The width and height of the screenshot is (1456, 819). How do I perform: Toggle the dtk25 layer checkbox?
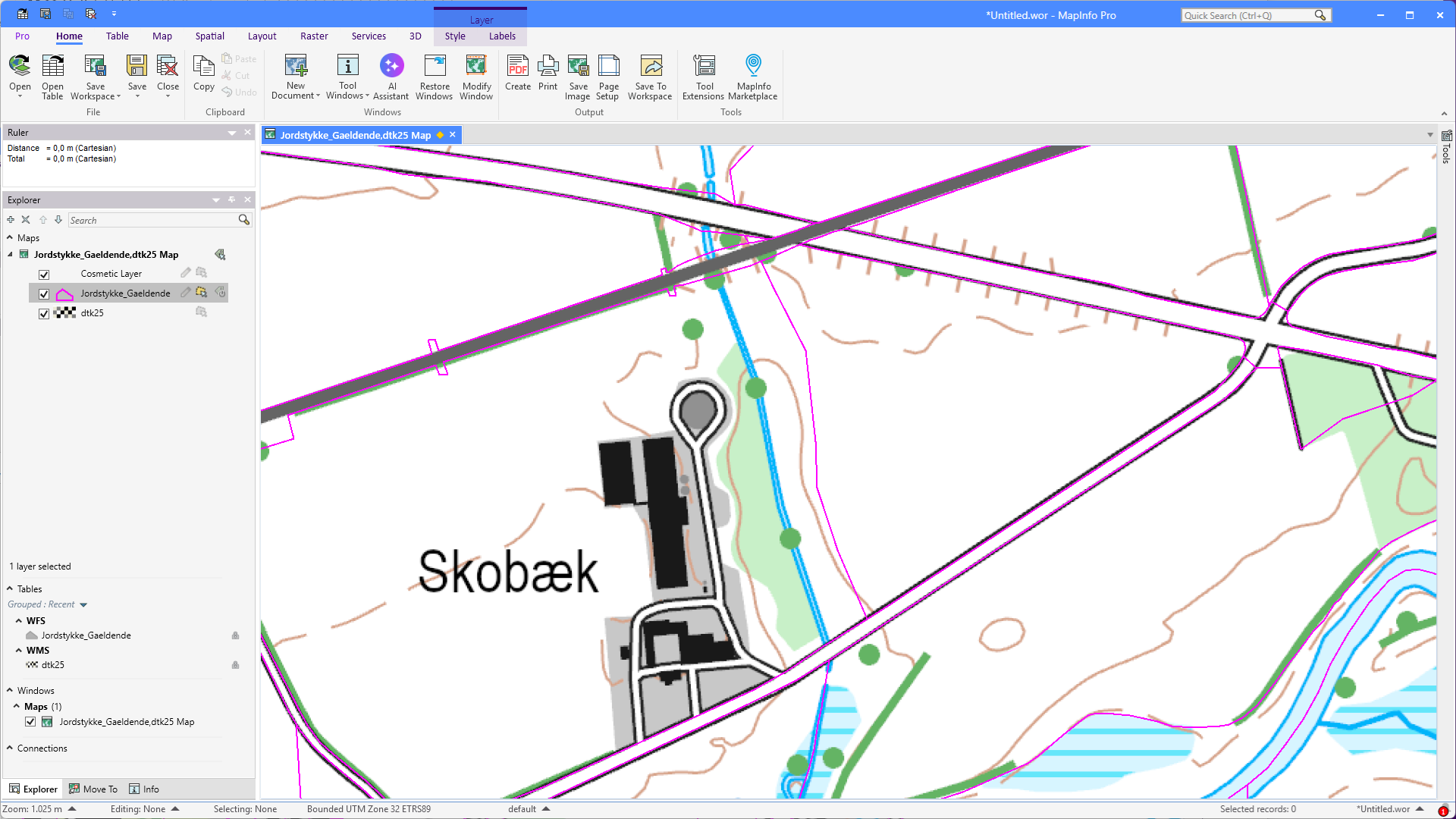44,314
